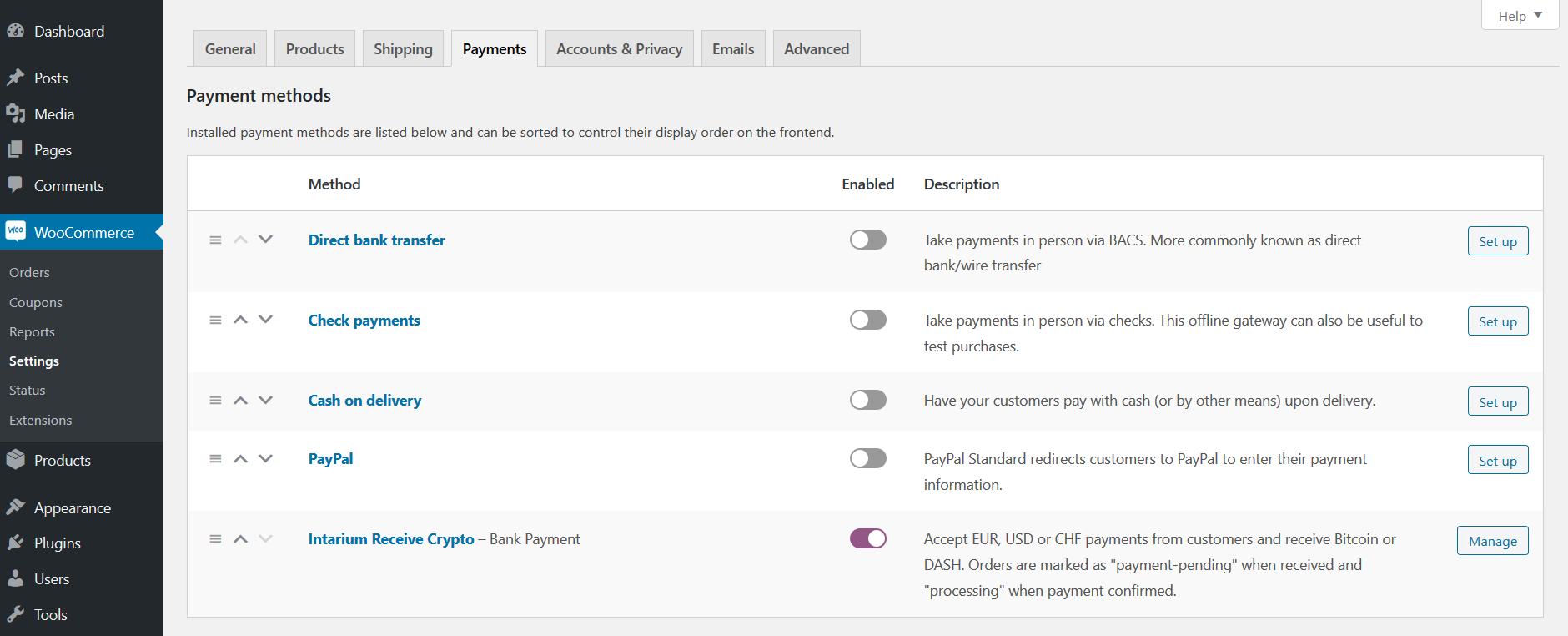This screenshot has height=636, width=1568.
Task: Click Manage for Intarium Receive Crypto
Action: (x=1493, y=541)
